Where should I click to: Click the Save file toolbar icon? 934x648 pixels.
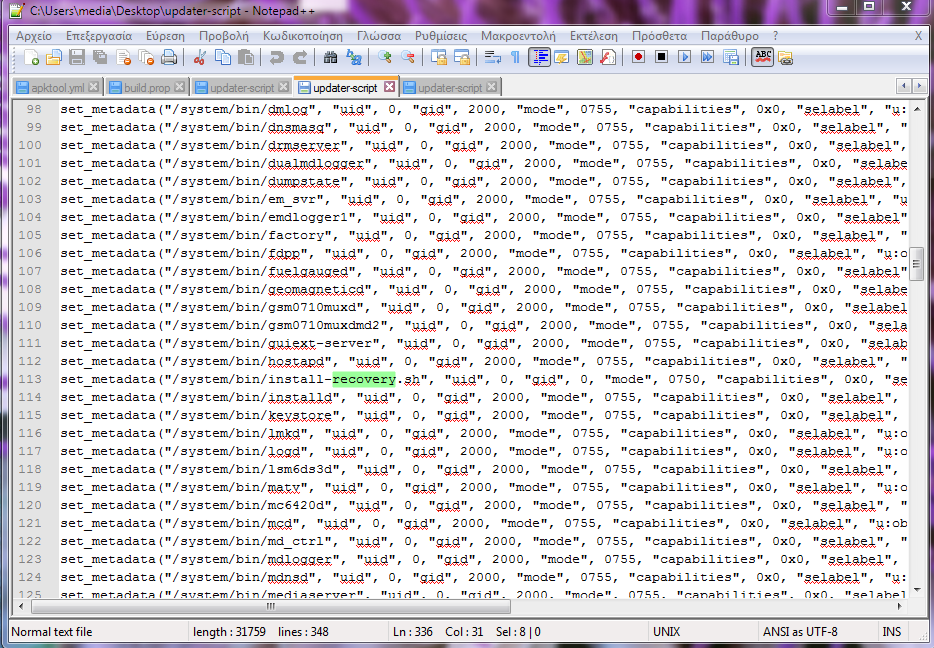pos(77,57)
